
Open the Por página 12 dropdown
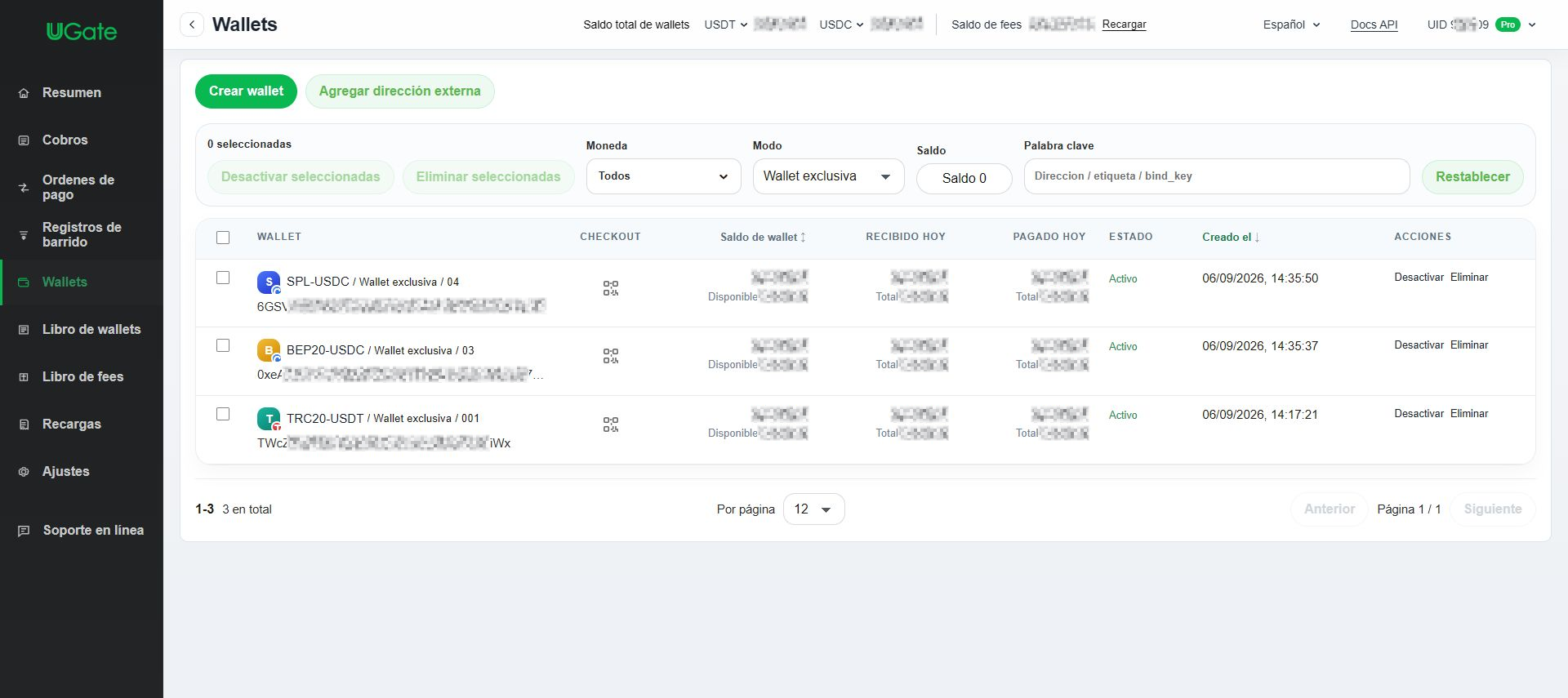[813, 509]
